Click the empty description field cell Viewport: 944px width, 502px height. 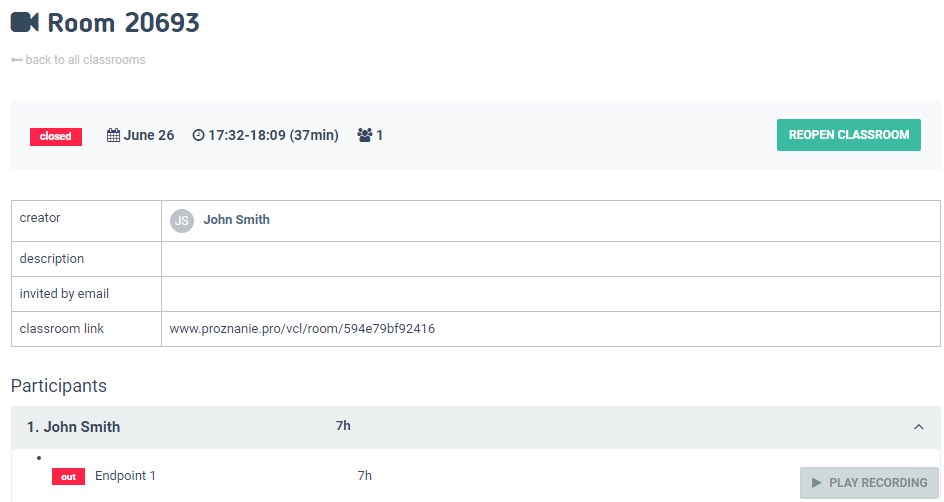(x=550, y=259)
